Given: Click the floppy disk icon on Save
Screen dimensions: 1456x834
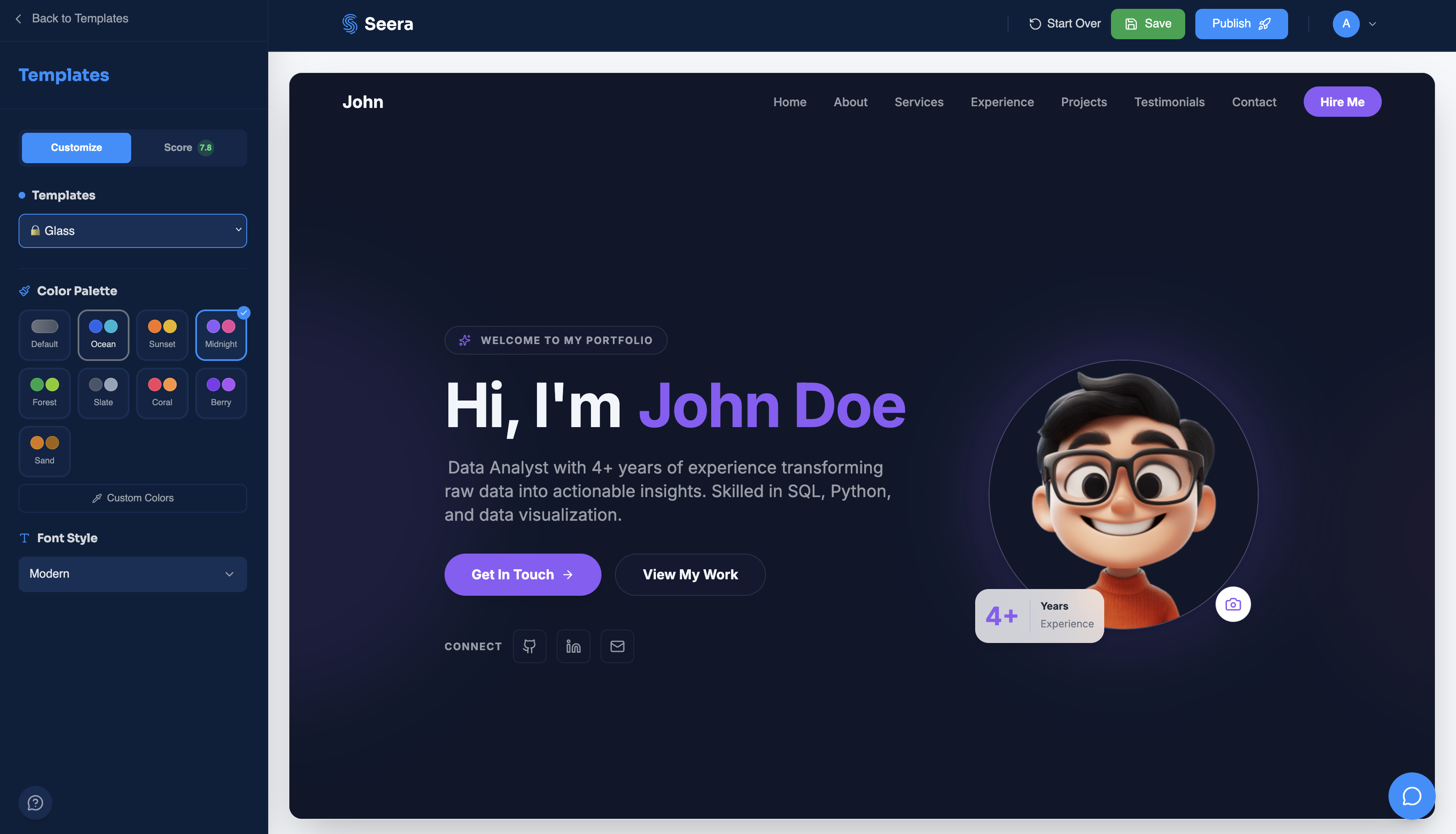Looking at the screenshot, I should (x=1131, y=24).
